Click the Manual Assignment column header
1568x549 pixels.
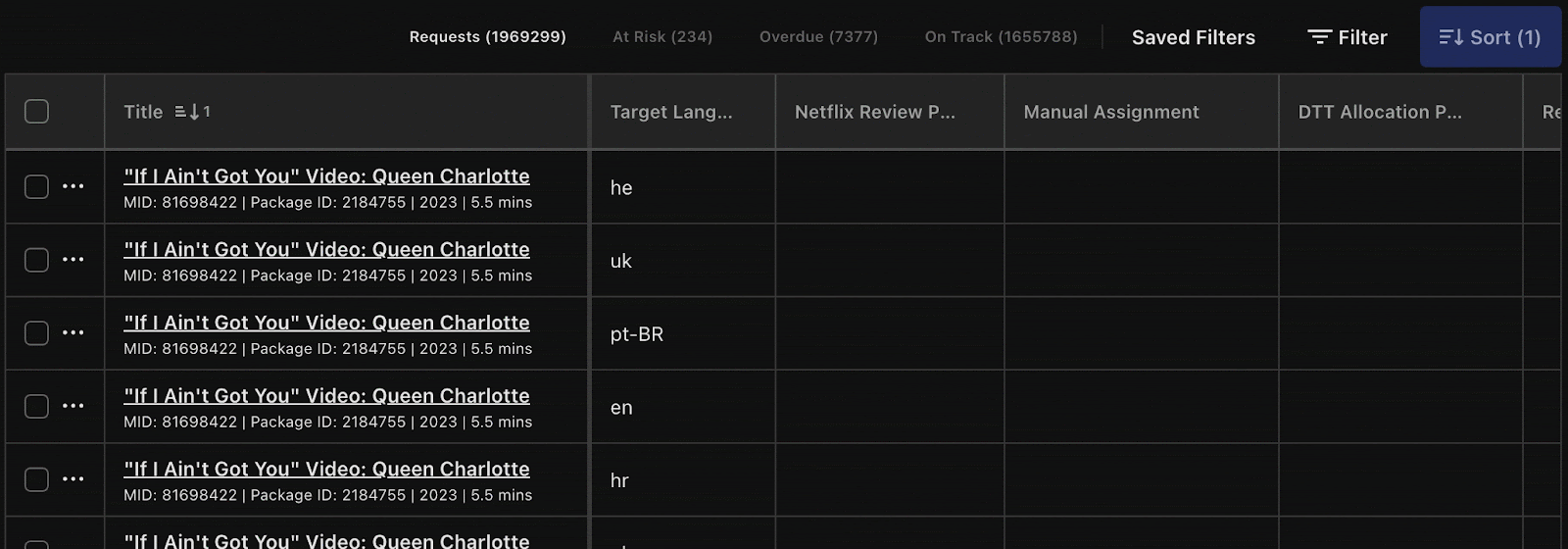click(1110, 112)
